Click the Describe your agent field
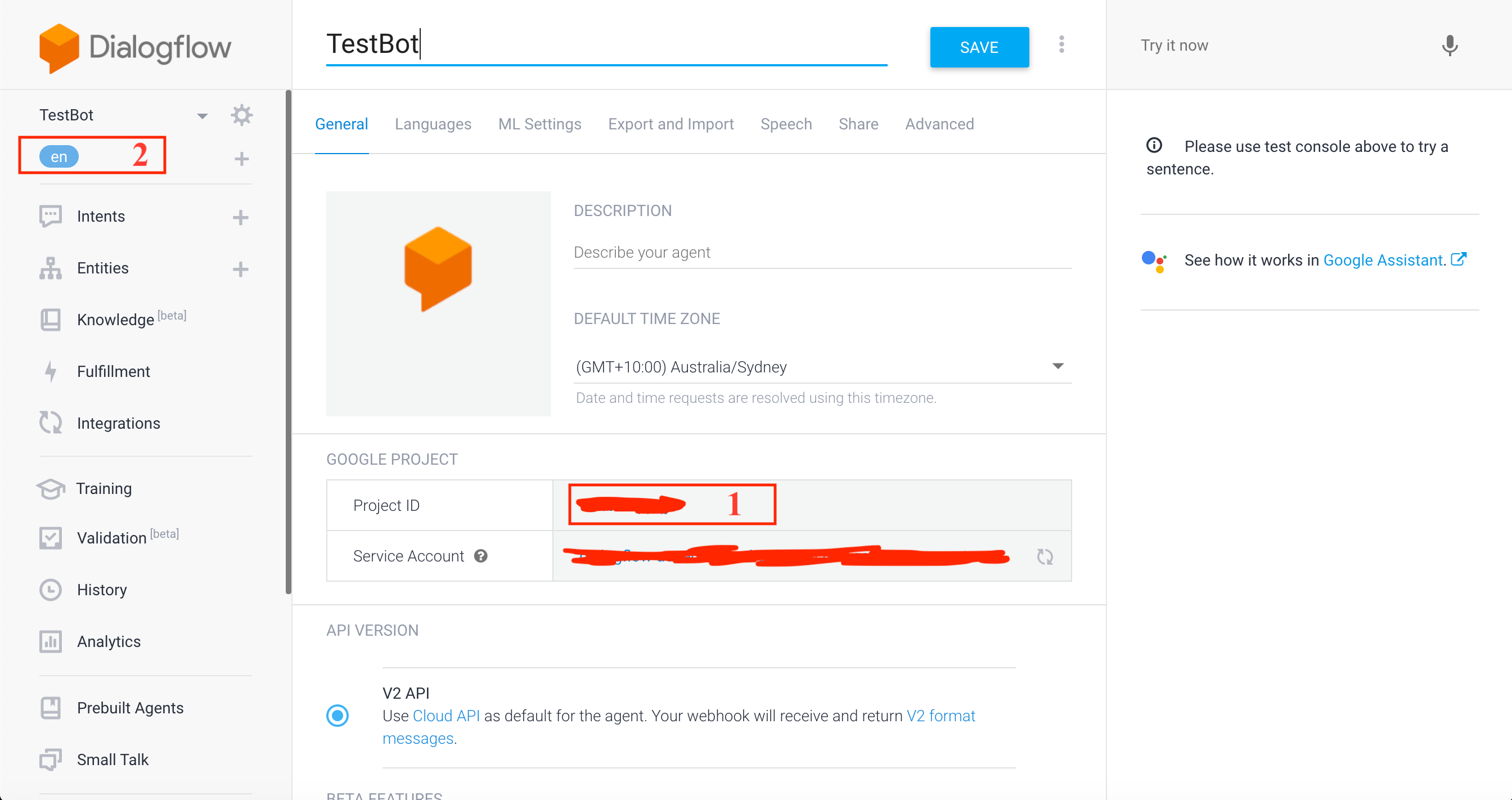The height and width of the screenshot is (800, 1512). tap(822, 253)
